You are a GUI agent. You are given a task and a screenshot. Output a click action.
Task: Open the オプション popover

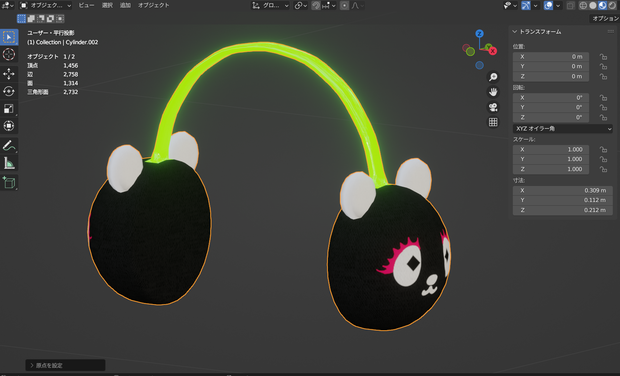605,19
